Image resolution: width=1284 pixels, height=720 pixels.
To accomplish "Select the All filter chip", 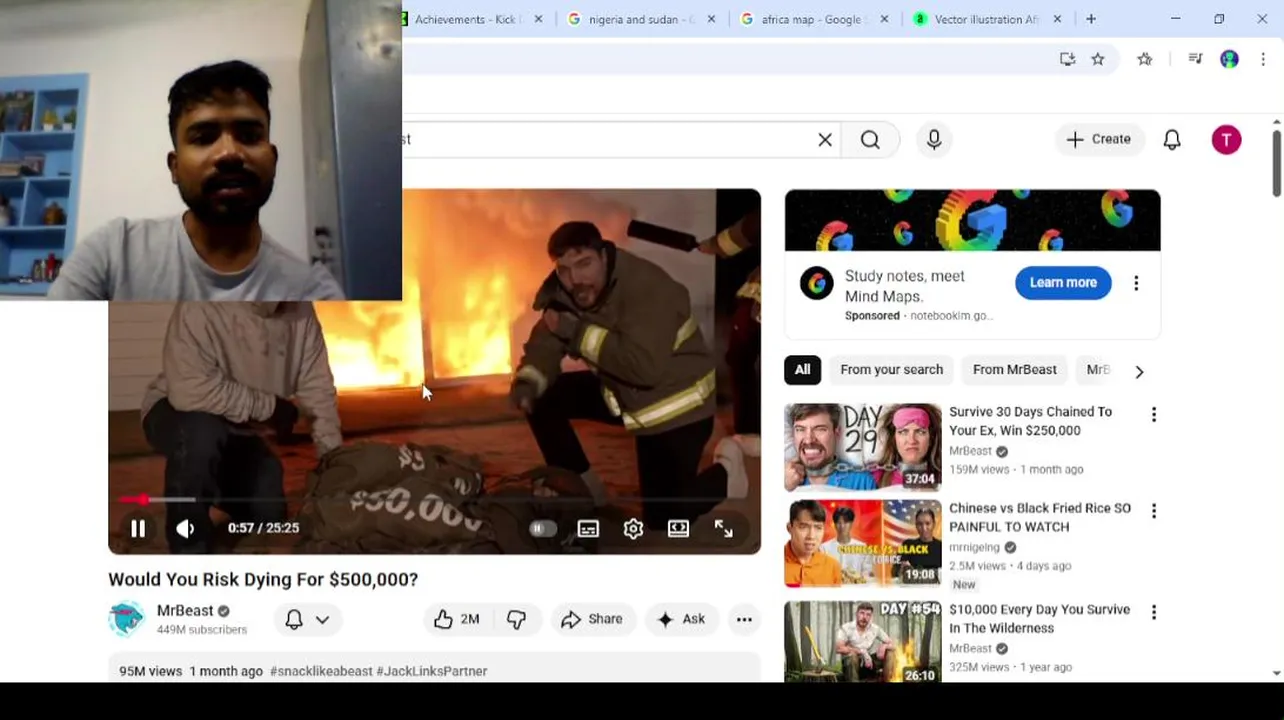I will [802, 370].
